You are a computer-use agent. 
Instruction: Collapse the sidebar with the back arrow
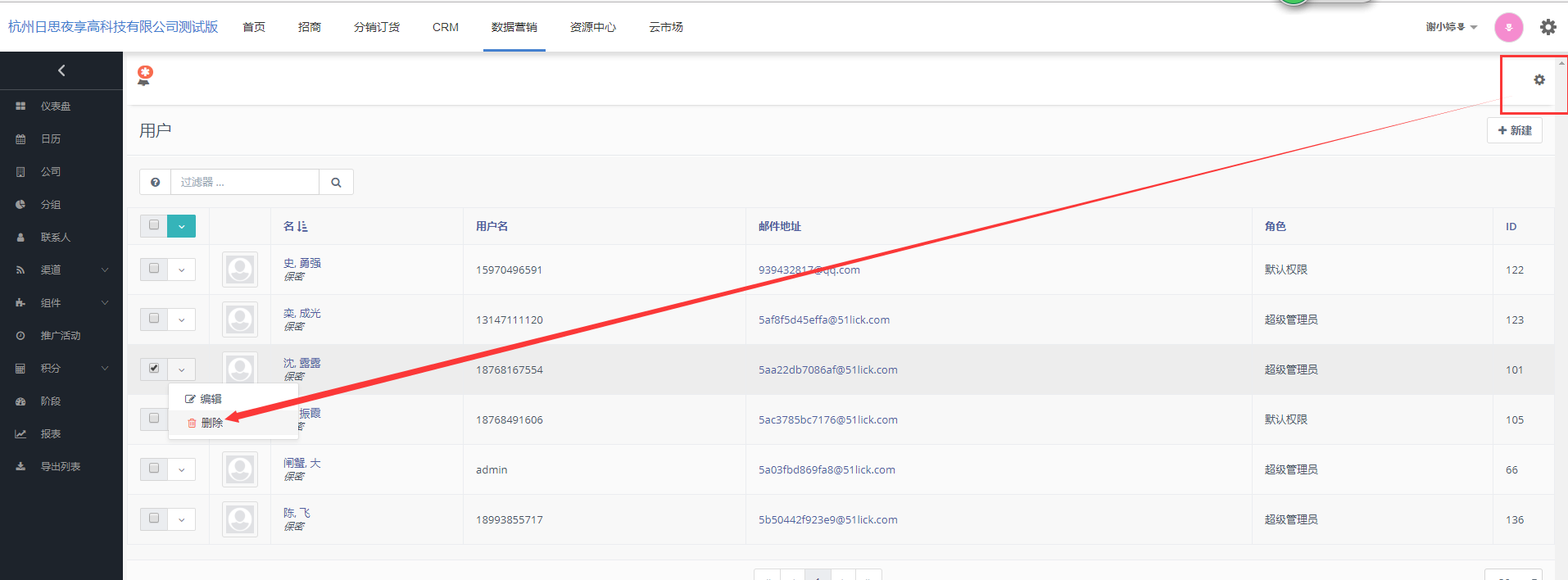[61, 71]
